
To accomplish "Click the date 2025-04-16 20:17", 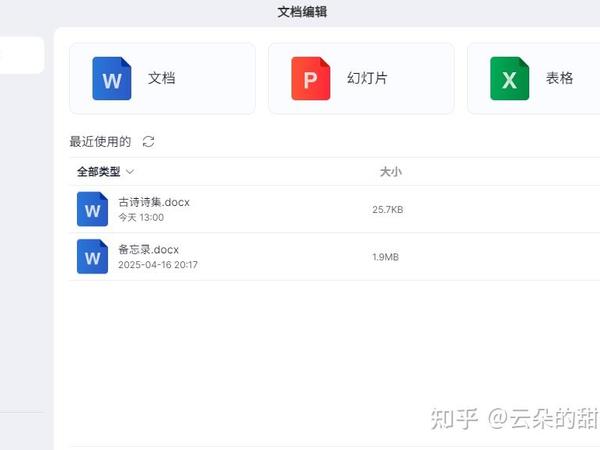I will pos(158,265).
